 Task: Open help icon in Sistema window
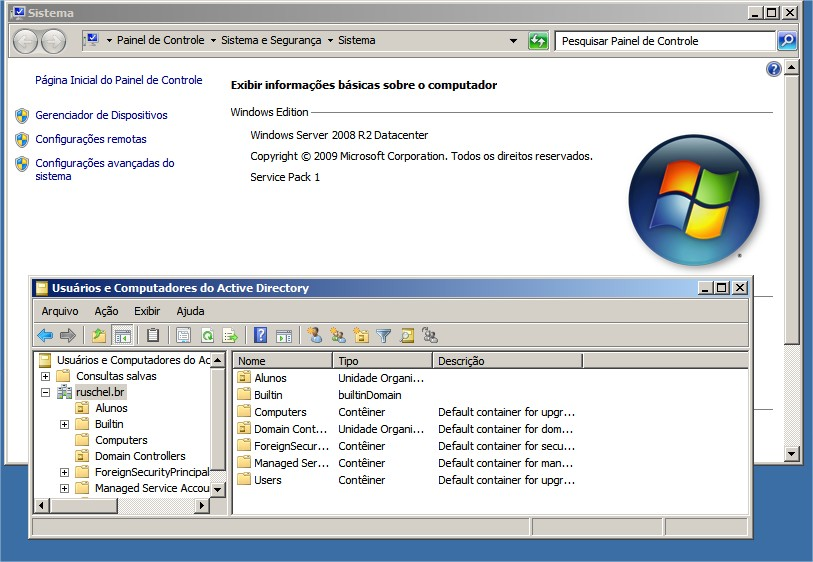774,69
